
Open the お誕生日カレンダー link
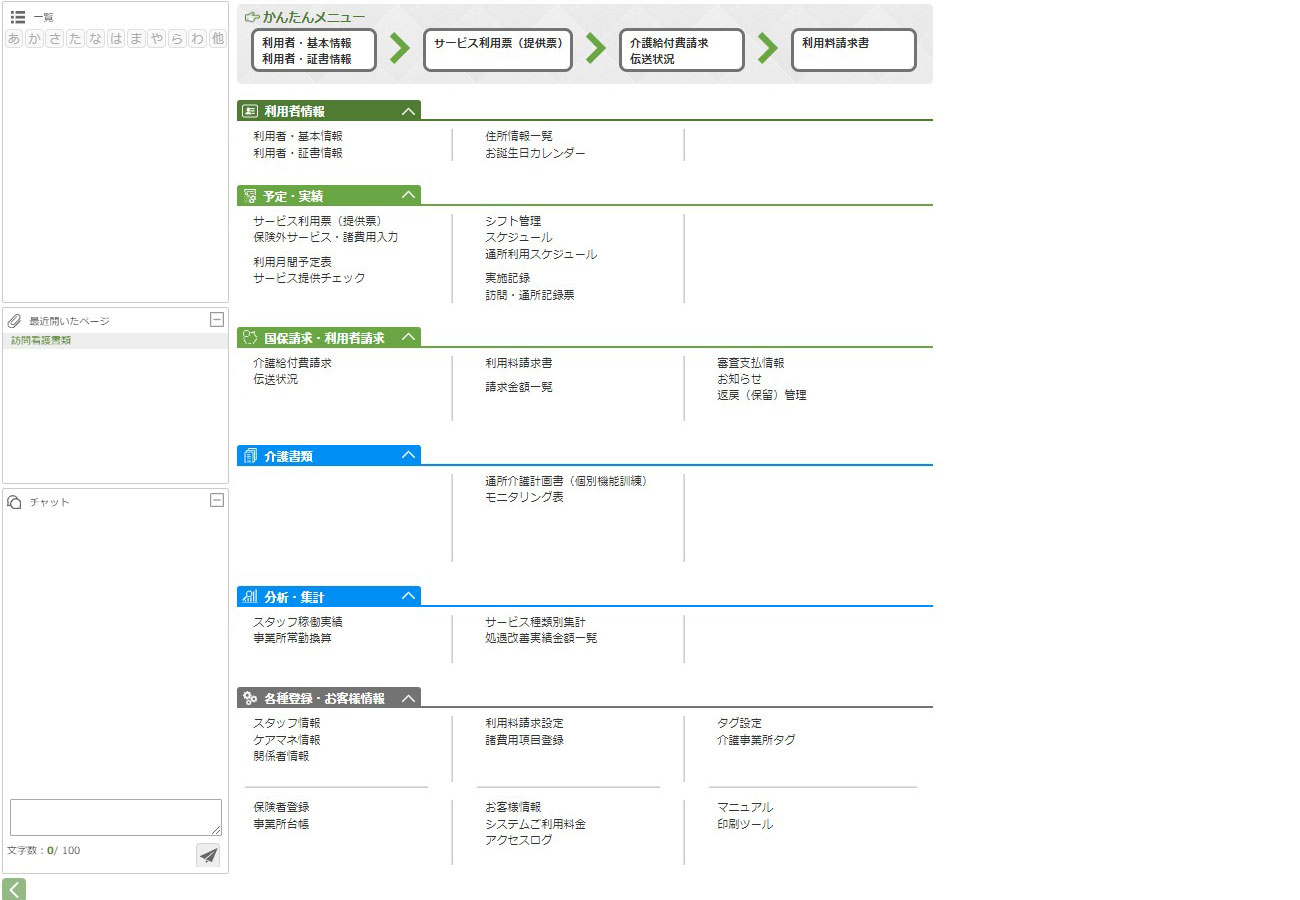(x=535, y=153)
